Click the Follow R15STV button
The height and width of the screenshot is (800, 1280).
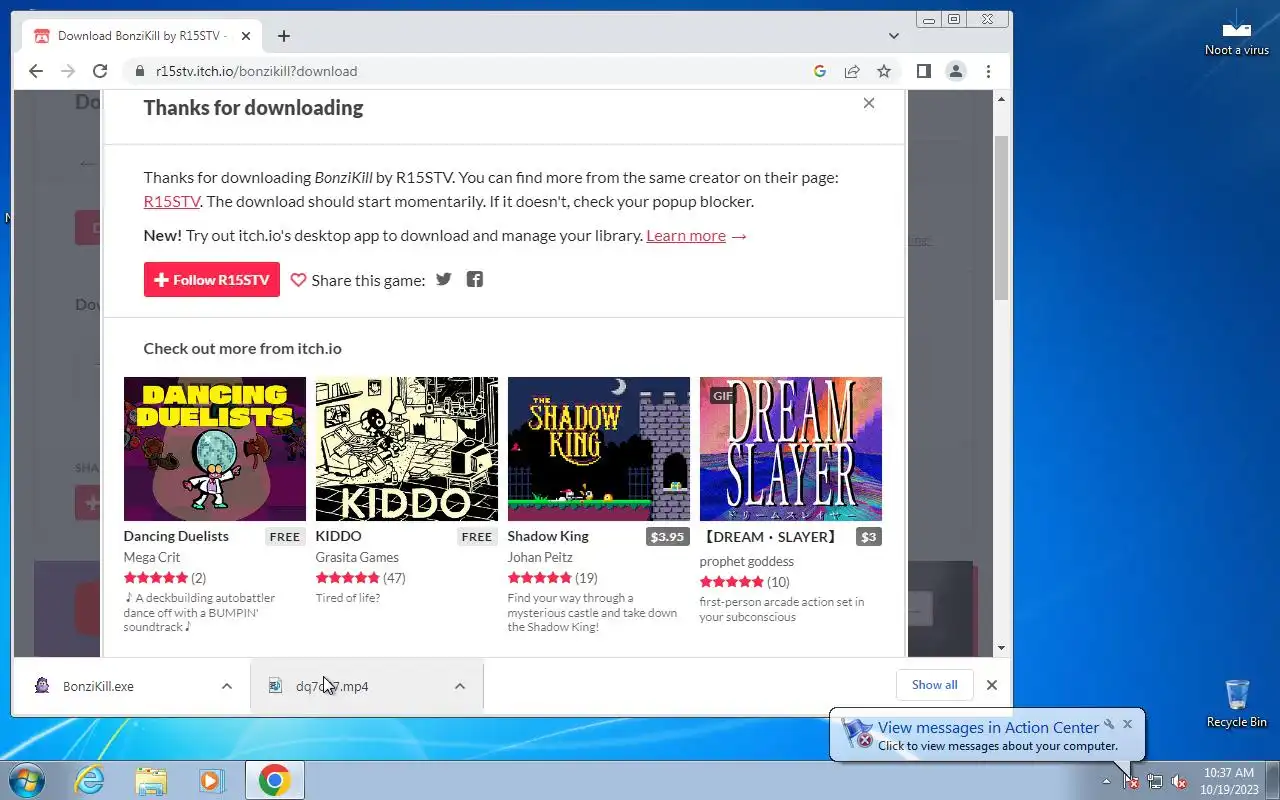click(x=212, y=280)
